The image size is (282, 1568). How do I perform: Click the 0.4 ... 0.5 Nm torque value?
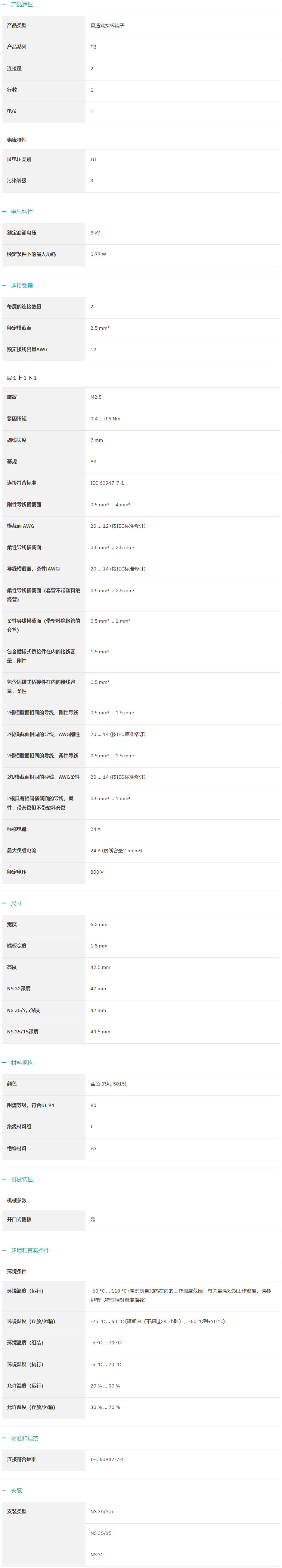coord(106,419)
